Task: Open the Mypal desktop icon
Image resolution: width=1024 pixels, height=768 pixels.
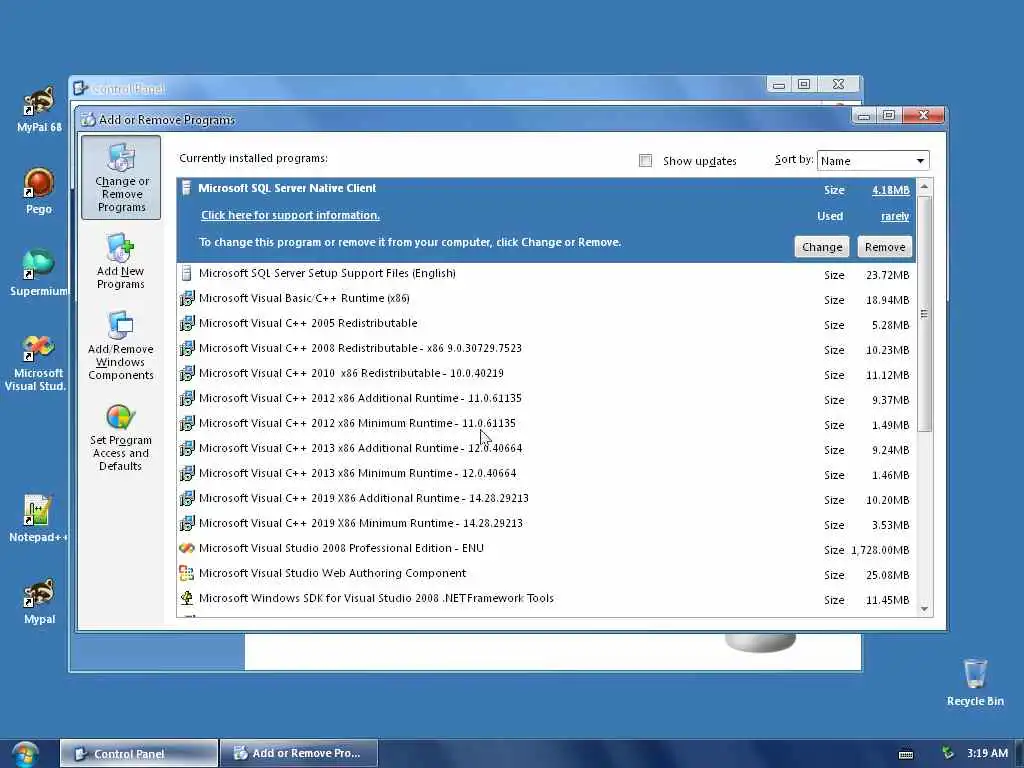Action: (39, 601)
